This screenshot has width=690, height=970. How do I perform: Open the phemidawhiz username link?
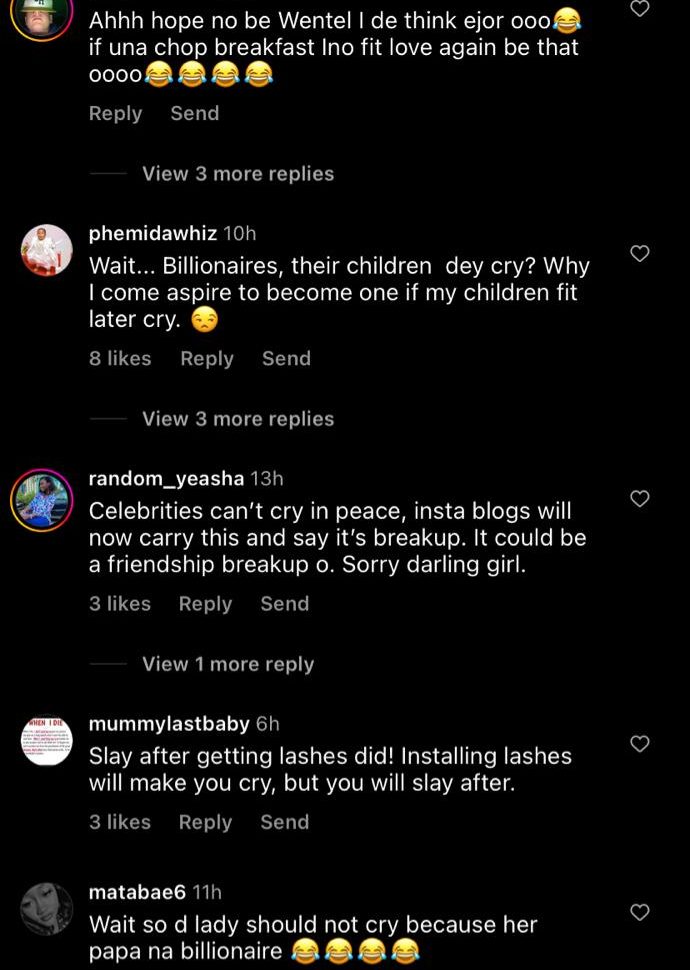click(x=153, y=233)
